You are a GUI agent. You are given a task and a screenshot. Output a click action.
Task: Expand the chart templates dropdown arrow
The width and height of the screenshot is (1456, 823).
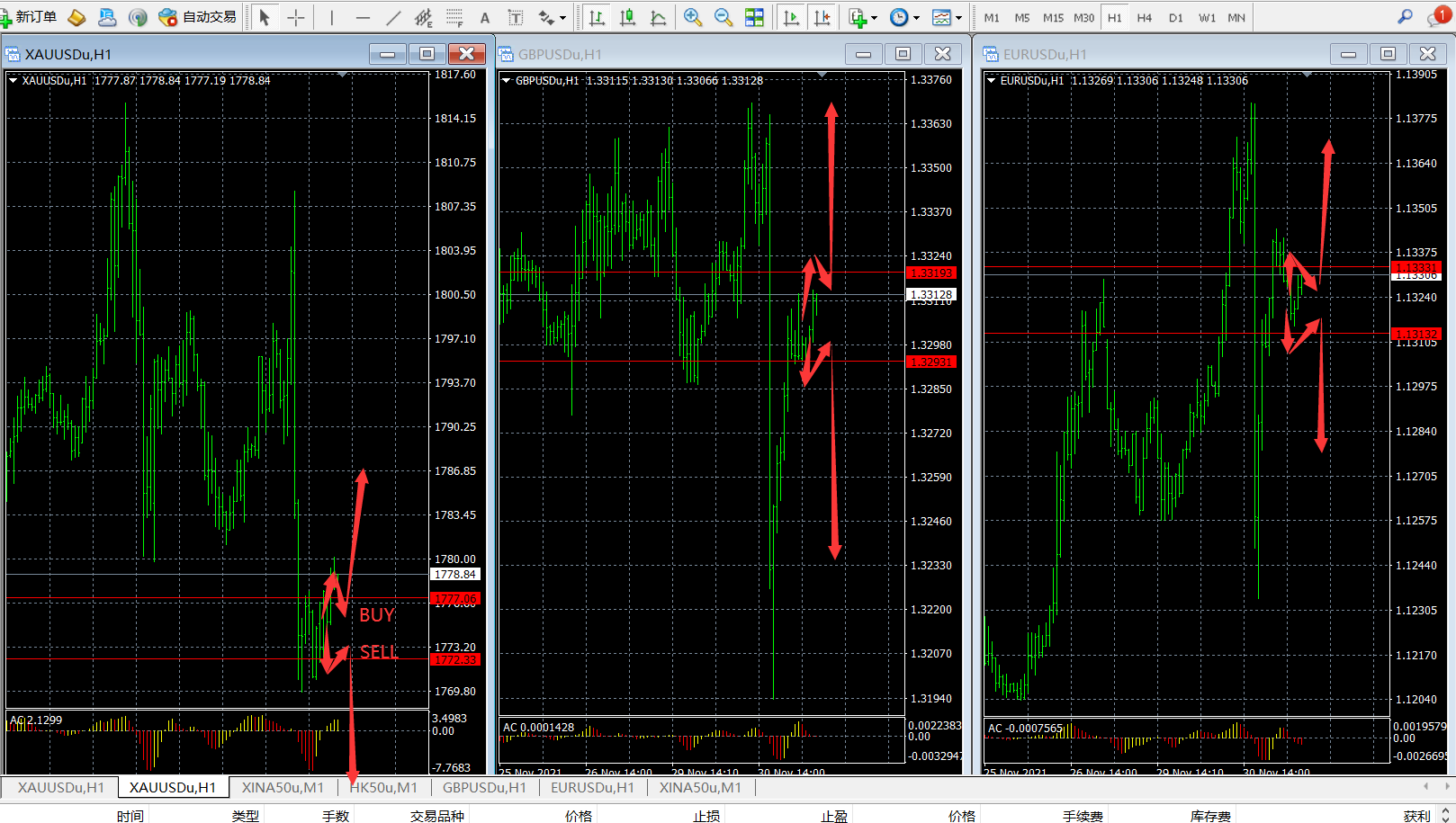click(958, 18)
